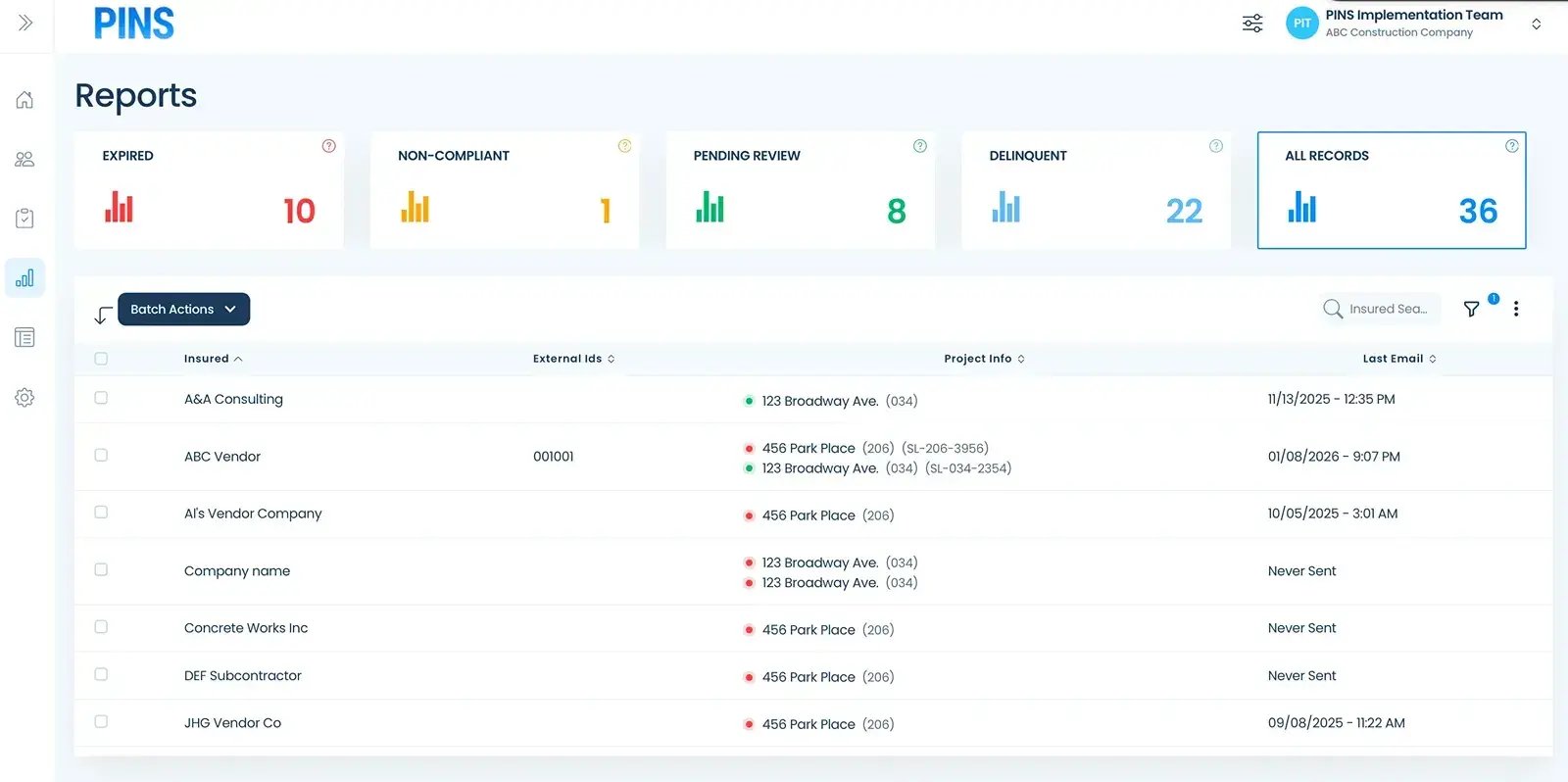The width and height of the screenshot is (1568, 782).
Task: Open the three-dot more options menu
Action: pyautogui.click(x=1516, y=309)
